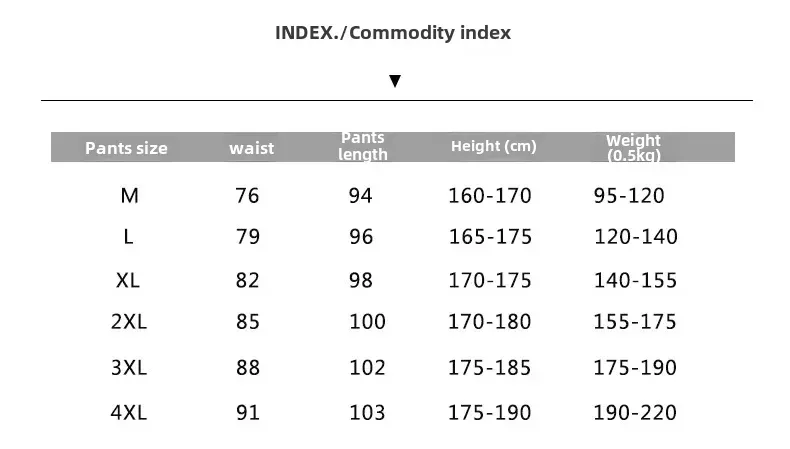Click height range 165-175 in L row
790x449 pixels.
tap(490, 236)
